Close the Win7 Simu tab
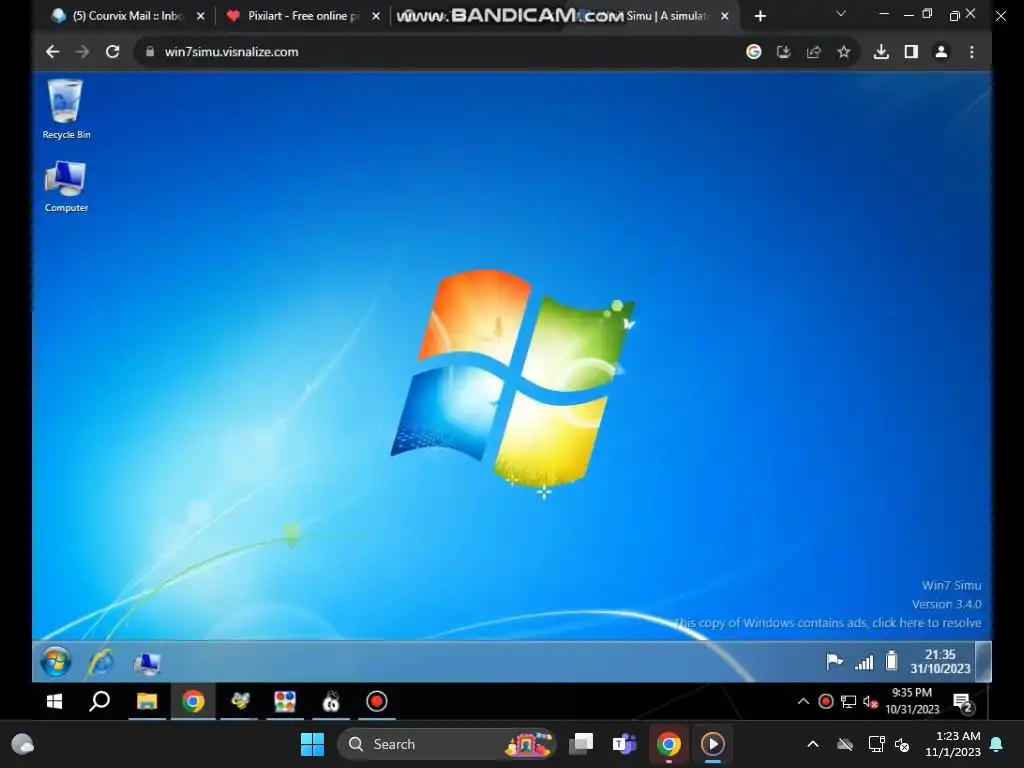 click(724, 16)
